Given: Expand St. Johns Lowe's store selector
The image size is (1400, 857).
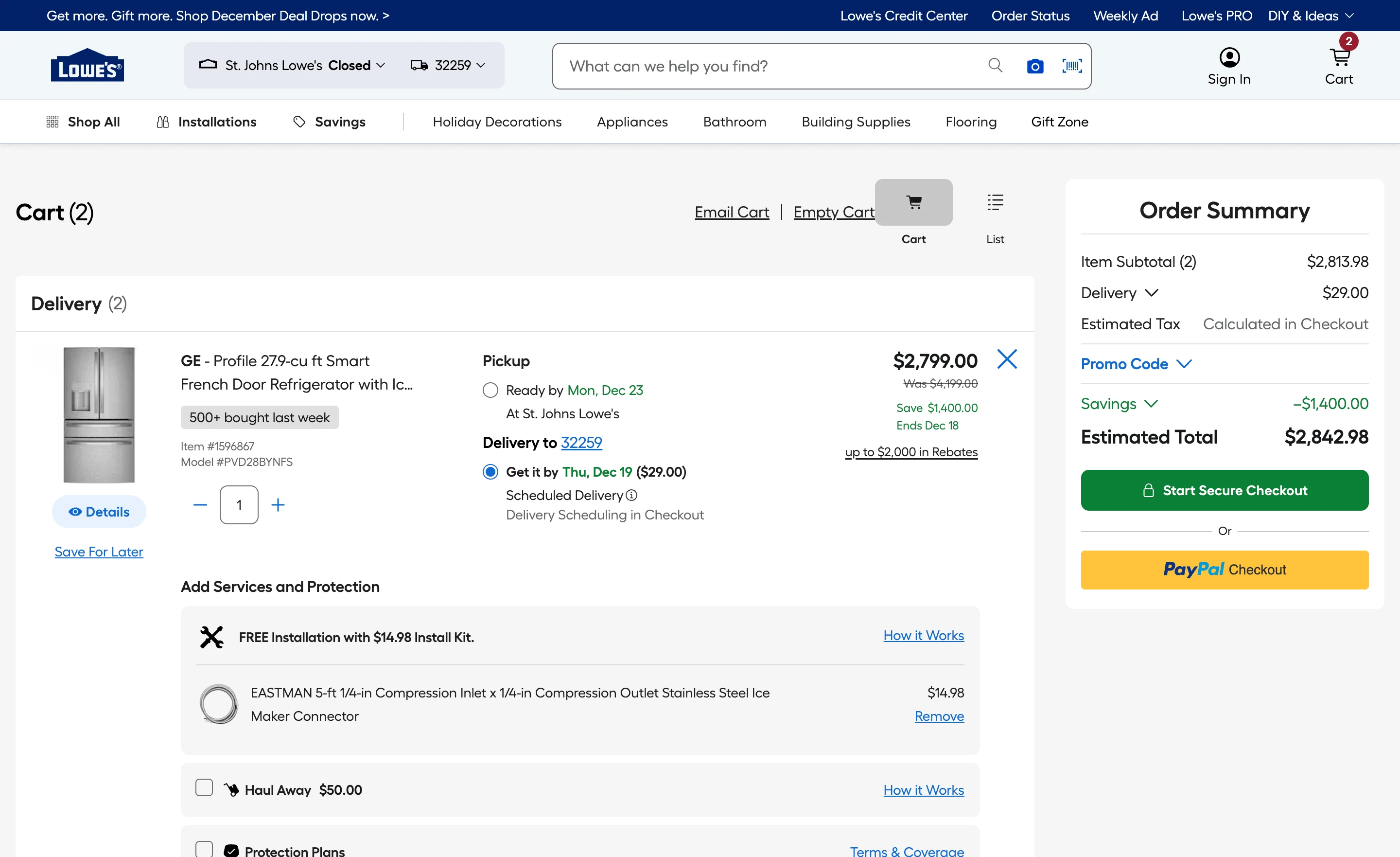Looking at the screenshot, I should 292,65.
